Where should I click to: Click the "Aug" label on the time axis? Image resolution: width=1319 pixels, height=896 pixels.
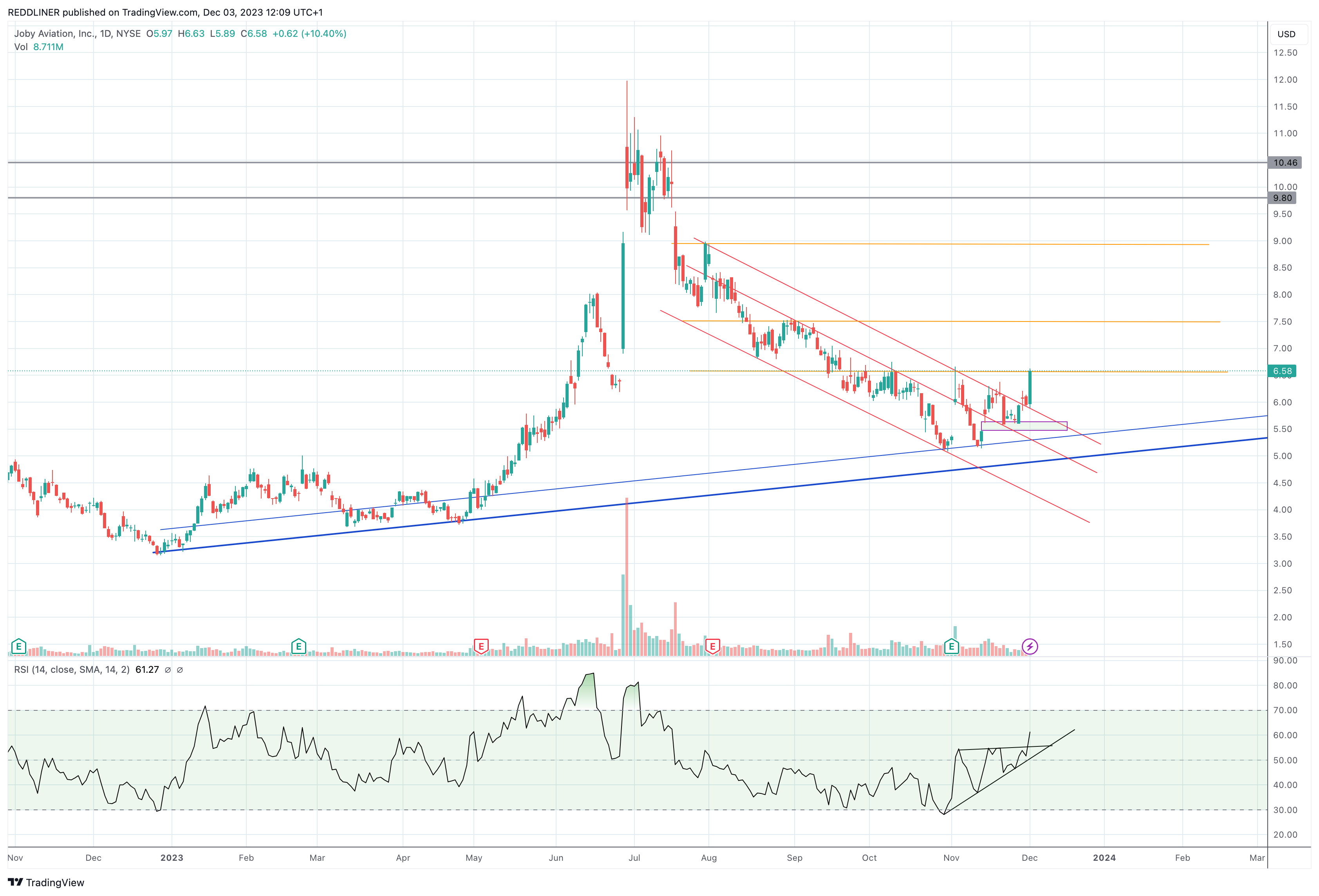tap(709, 857)
